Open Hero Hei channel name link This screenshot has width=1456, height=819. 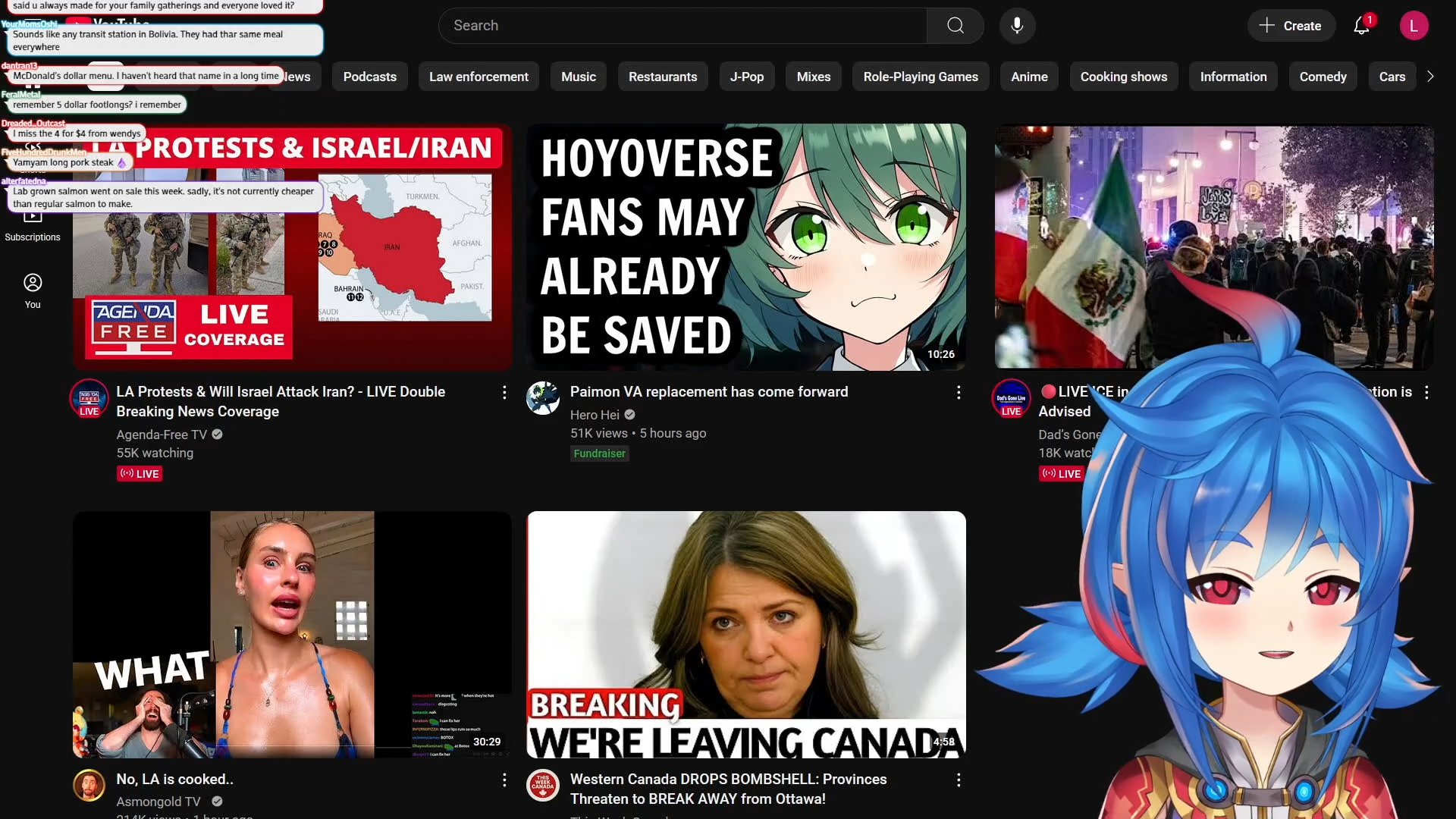click(x=595, y=415)
